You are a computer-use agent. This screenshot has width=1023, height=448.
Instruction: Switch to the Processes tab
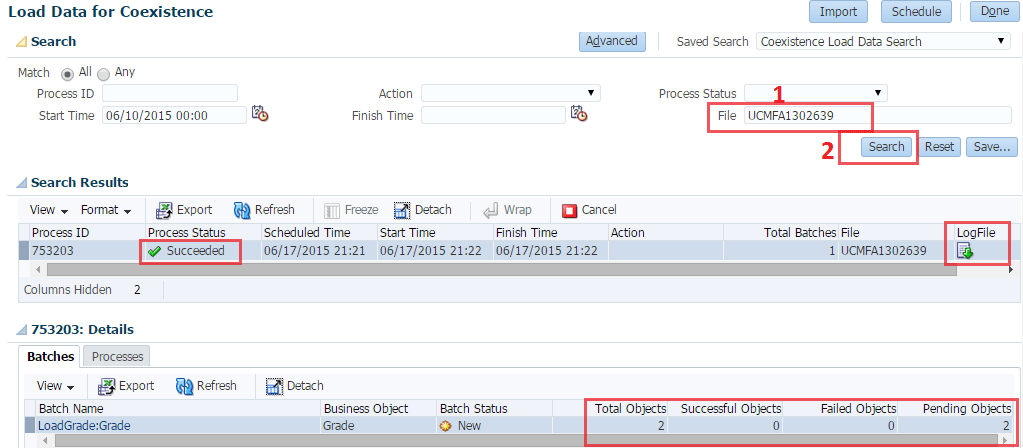pos(117,357)
